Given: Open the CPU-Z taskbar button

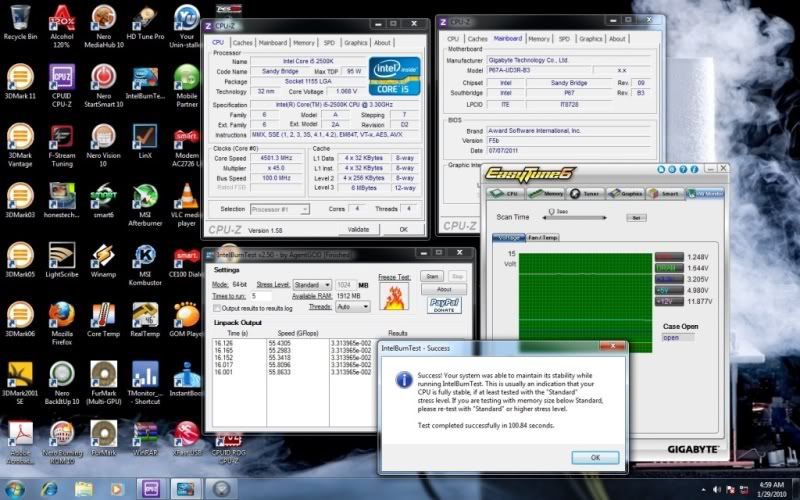Looking at the screenshot, I should (151, 489).
